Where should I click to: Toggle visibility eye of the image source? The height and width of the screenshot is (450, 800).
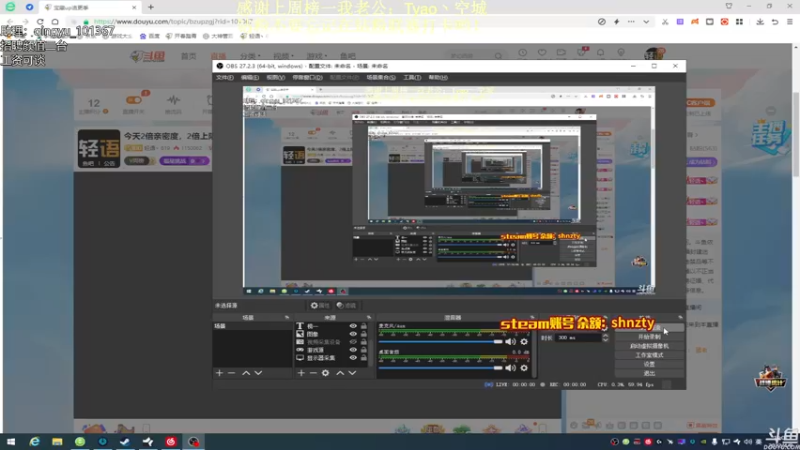tap(353, 334)
